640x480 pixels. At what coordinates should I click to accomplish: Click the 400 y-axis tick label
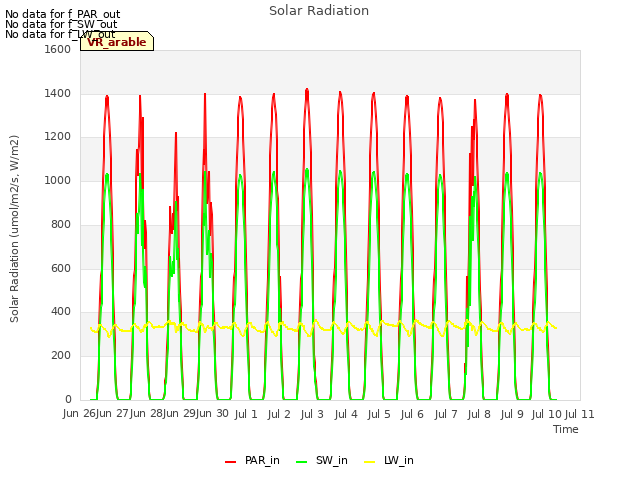(x=61, y=312)
